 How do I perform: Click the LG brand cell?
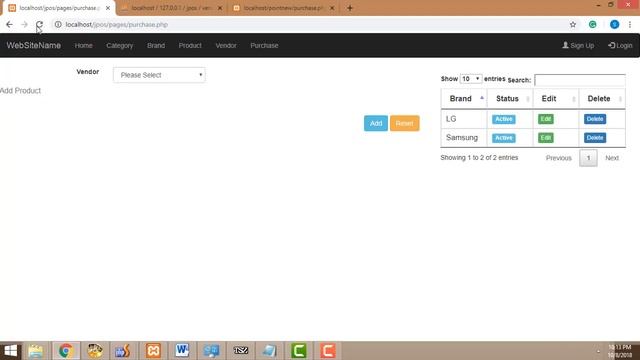point(464,119)
